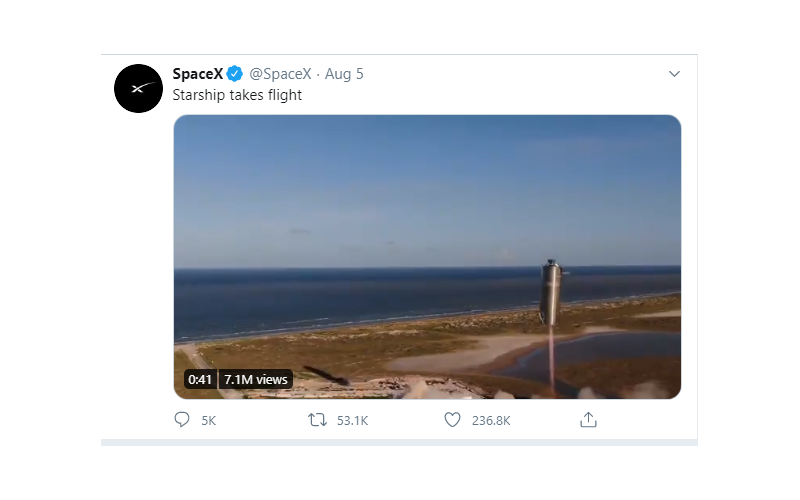Reply to the tweet via speech bubble icon
Screen dimensions: 800x500
tap(182, 420)
